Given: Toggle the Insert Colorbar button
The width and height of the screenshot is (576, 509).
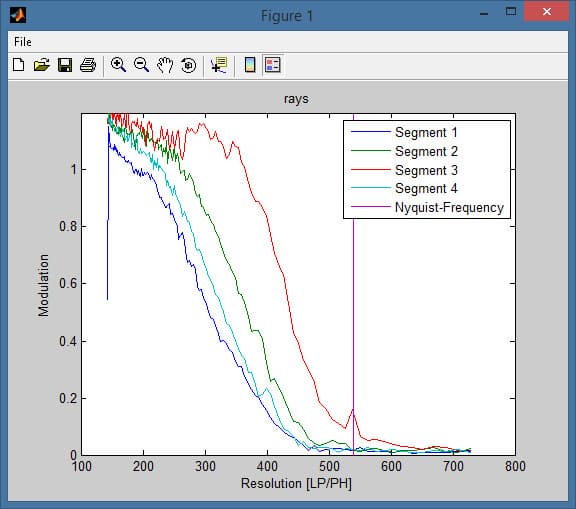Looking at the screenshot, I should click(x=250, y=65).
